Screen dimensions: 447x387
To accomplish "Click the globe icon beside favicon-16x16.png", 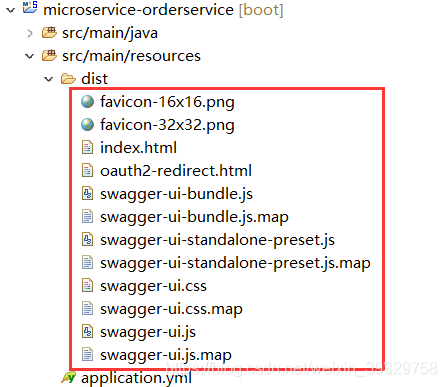I will 87,102.
